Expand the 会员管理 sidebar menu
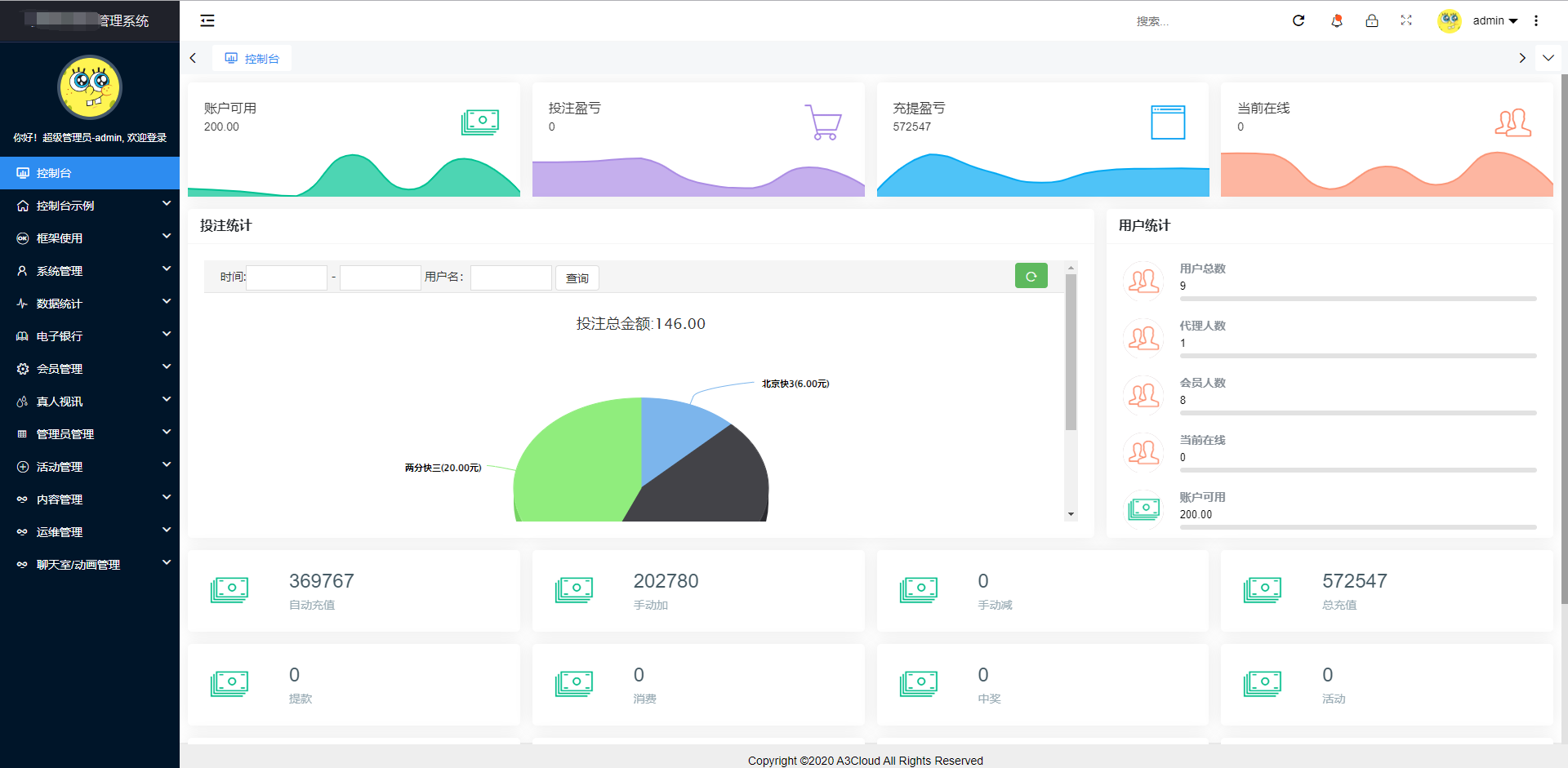Viewport: 1568px width, 768px height. [90, 369]
